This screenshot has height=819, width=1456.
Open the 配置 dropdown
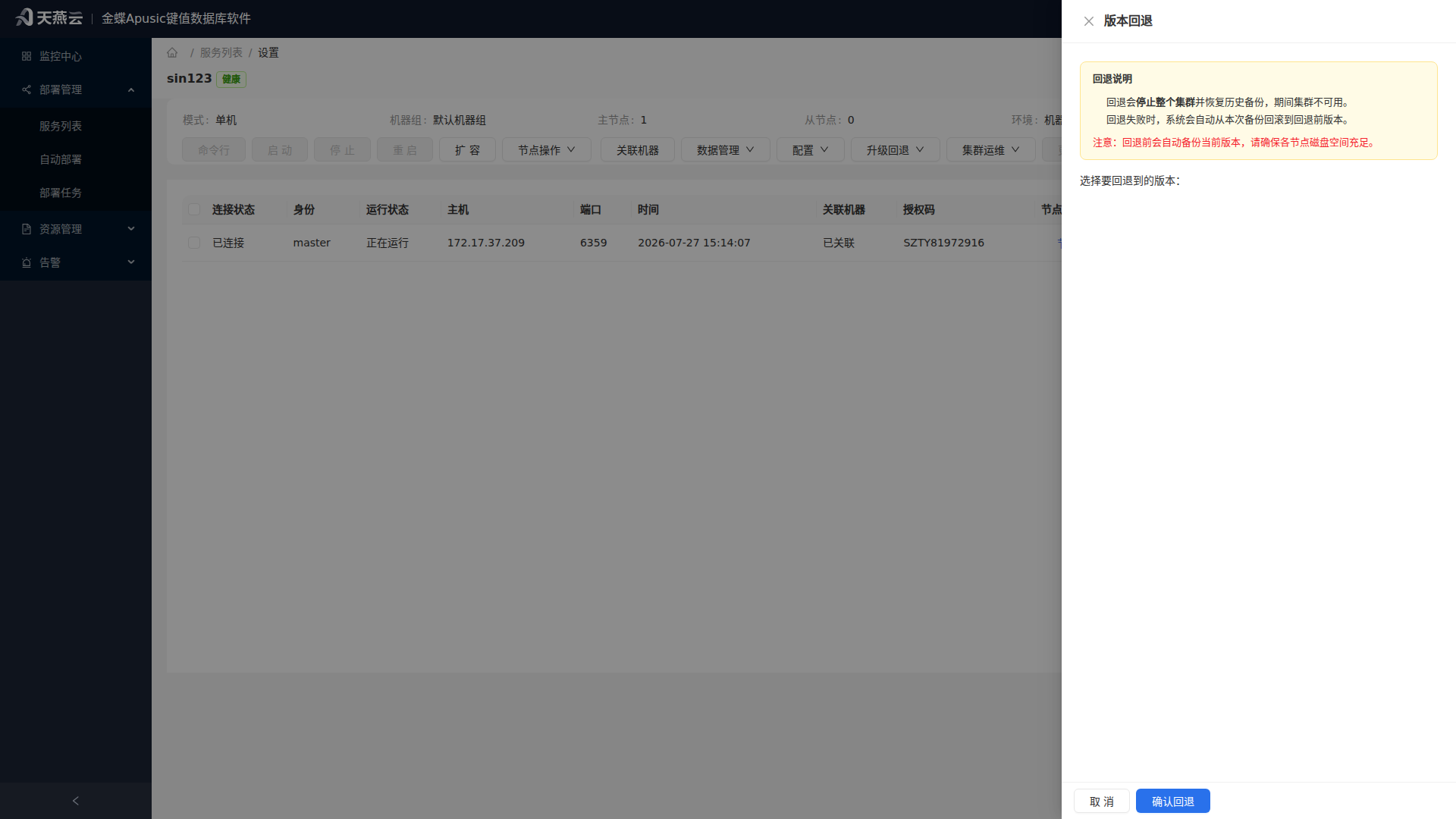point(810,150)
